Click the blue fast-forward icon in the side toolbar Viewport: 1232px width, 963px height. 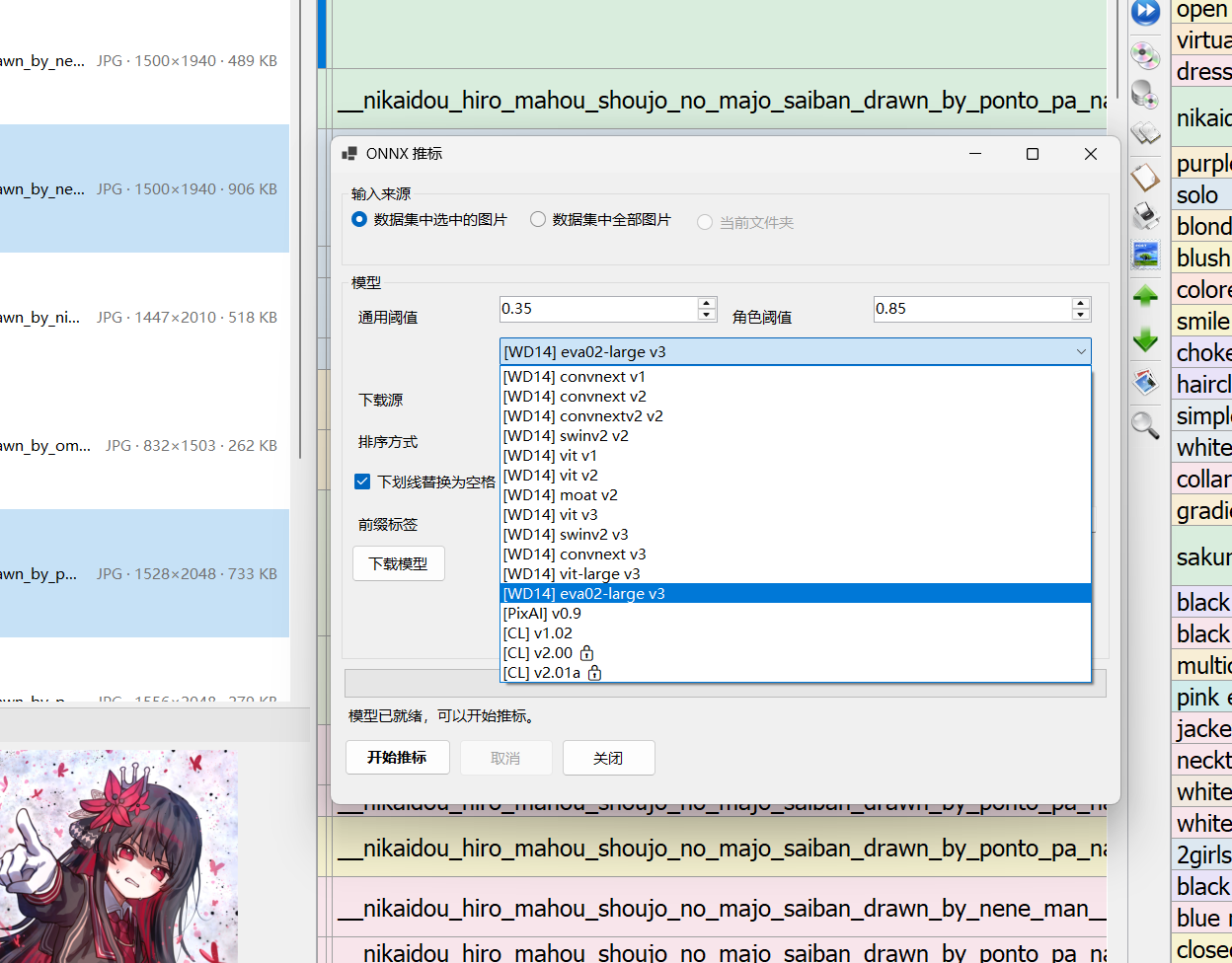click(1145, 12)
